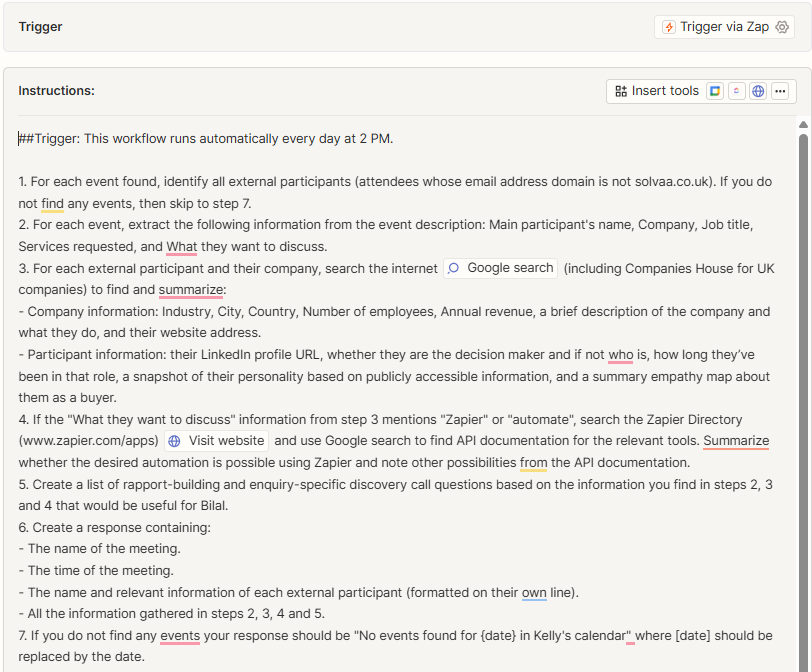Insert the Google Calendar tool icon
812x672 pixels.
pyautogui.click(x=715, y=91)
